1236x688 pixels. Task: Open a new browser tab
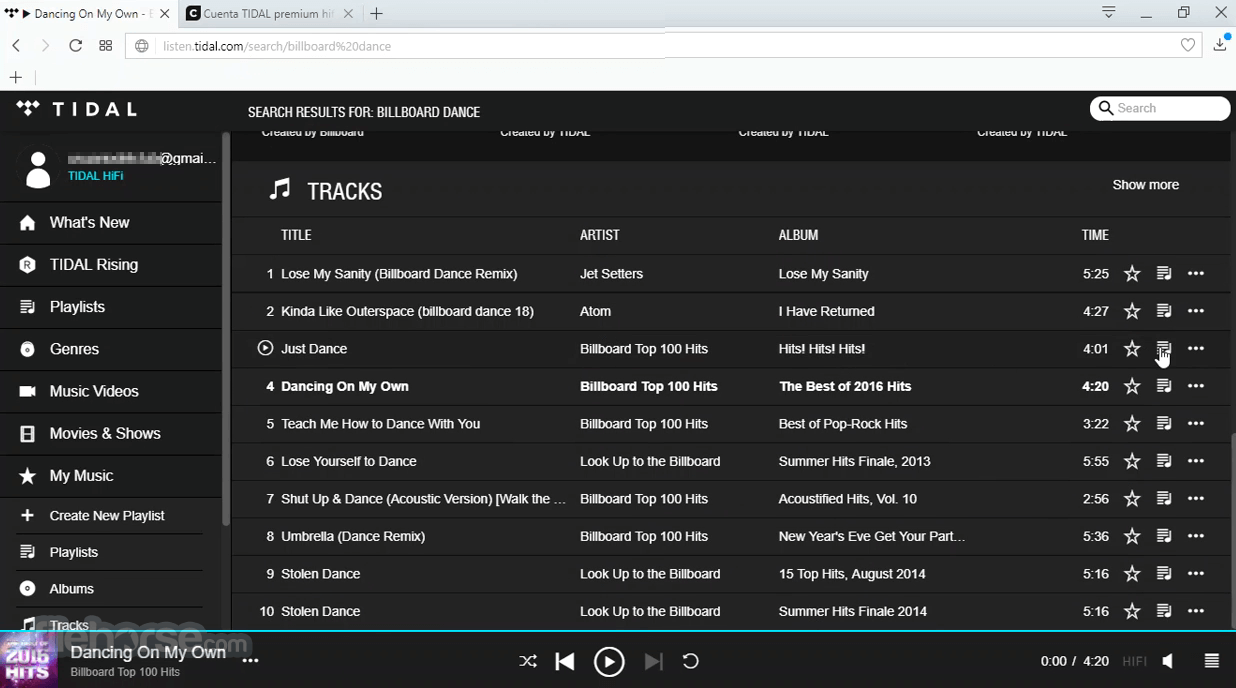coord(376,14)
